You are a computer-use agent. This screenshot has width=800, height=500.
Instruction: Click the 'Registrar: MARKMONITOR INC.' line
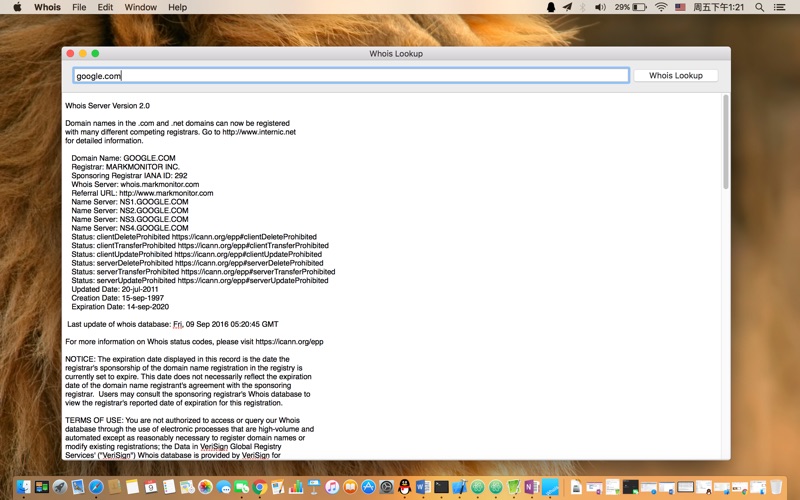coord(126,167)
